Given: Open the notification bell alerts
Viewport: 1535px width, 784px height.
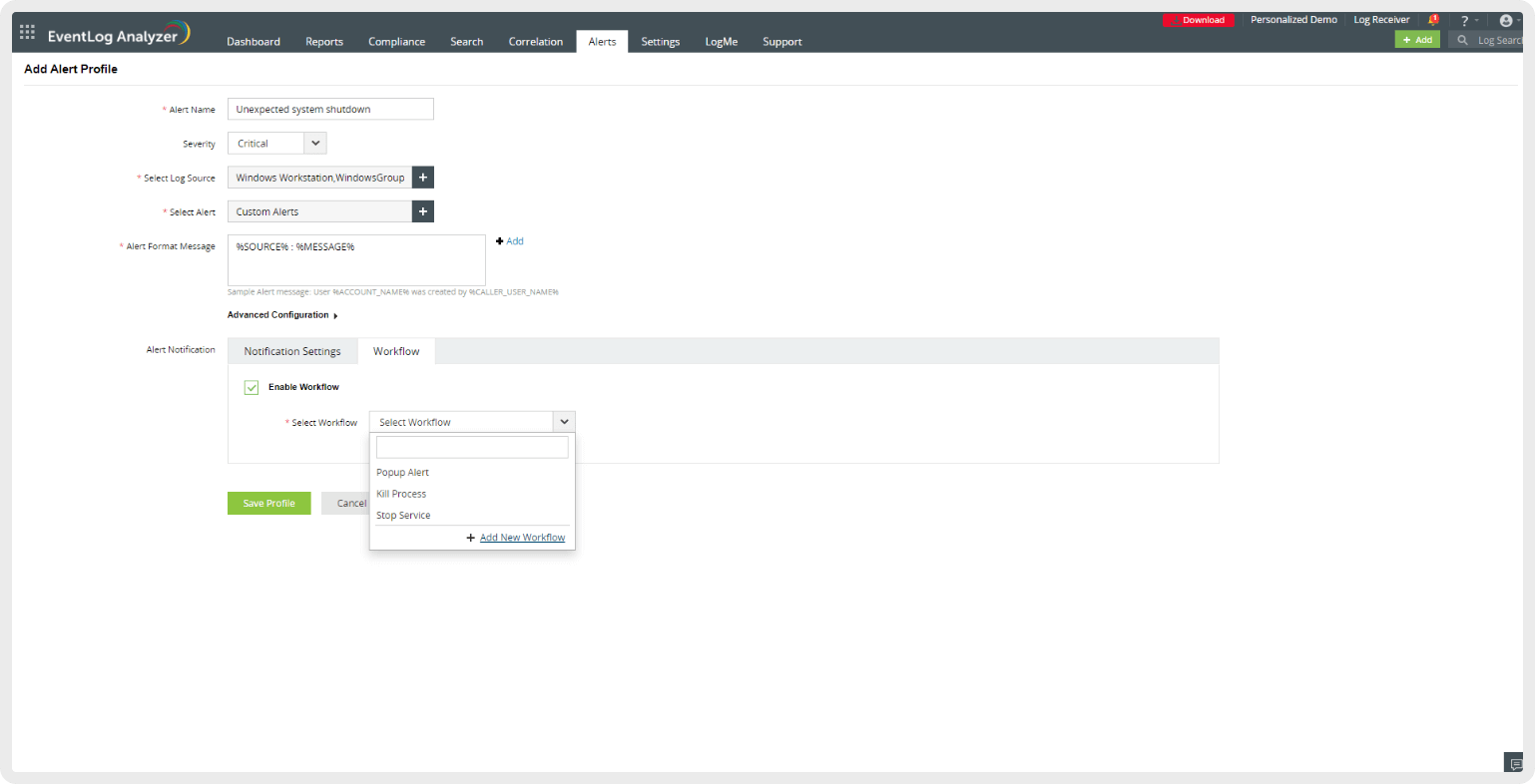Looking at the screenshot, I should [x=1433, y=20].
